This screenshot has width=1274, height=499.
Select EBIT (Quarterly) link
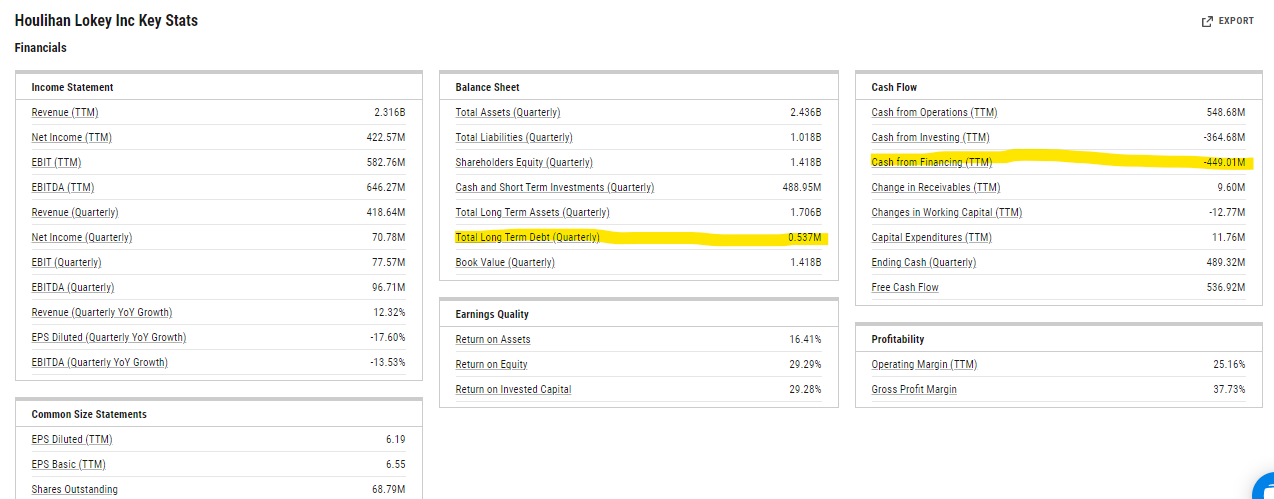tap(66, 262)
